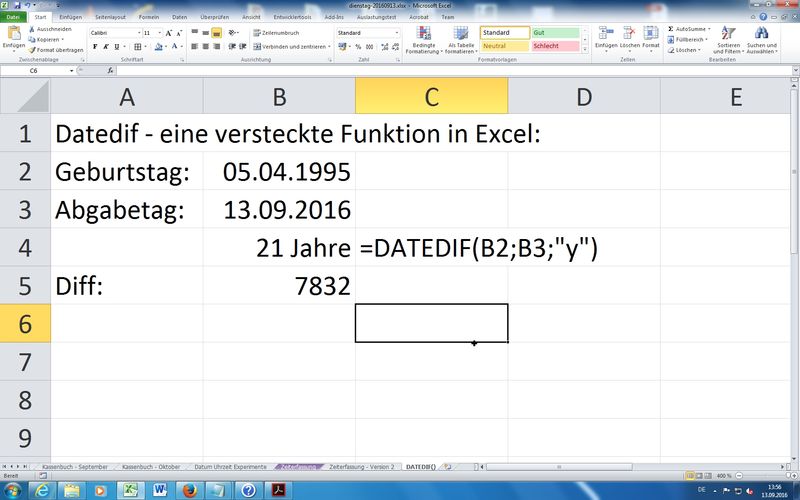The width and height of the screenshot is (800, 500).
Task: Select cell with =DATEDIF(B2;B3;"y") formula text
Action: [x=432, y=247]
